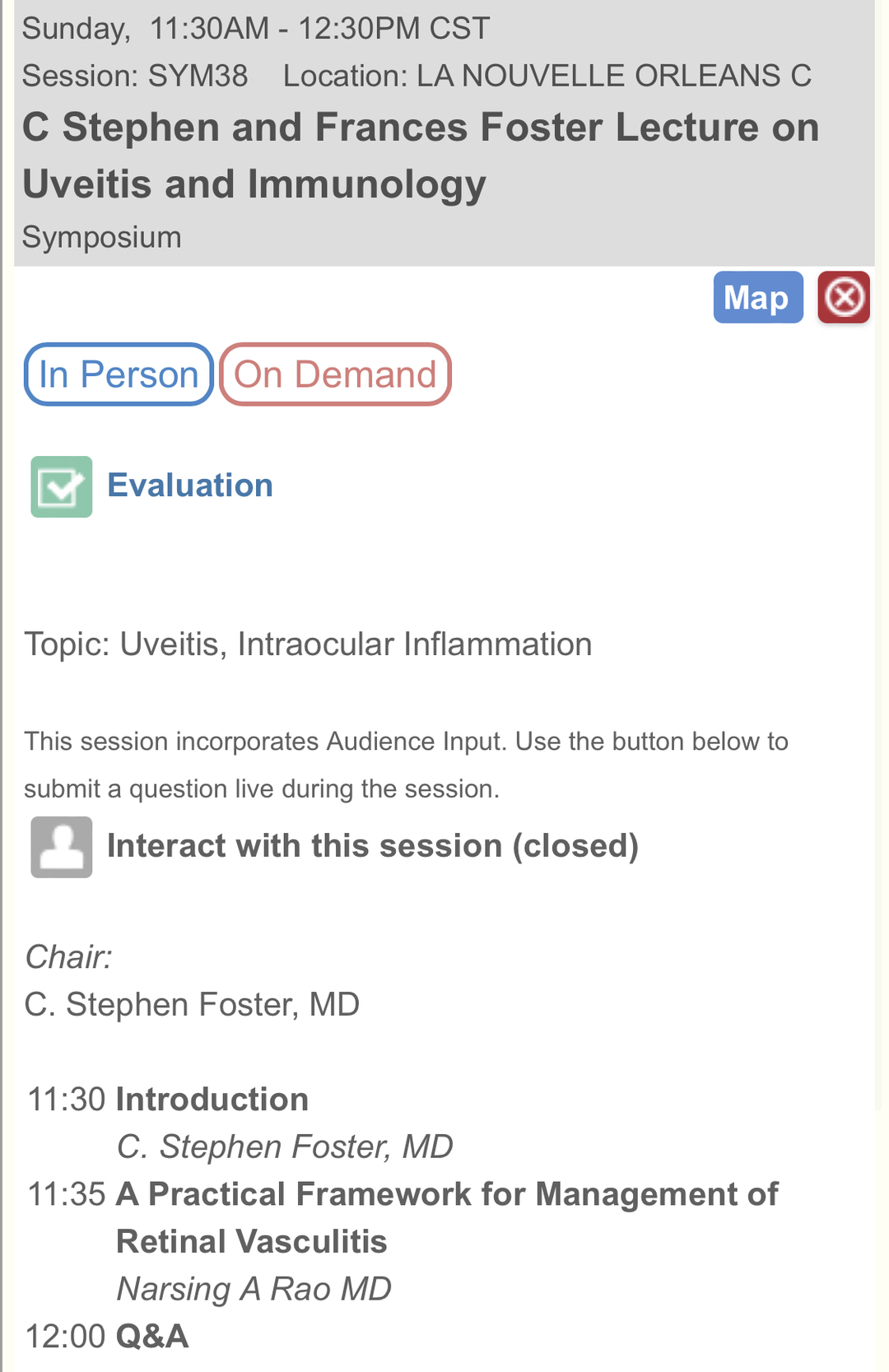Open the Evaluation link

(190, 486)
